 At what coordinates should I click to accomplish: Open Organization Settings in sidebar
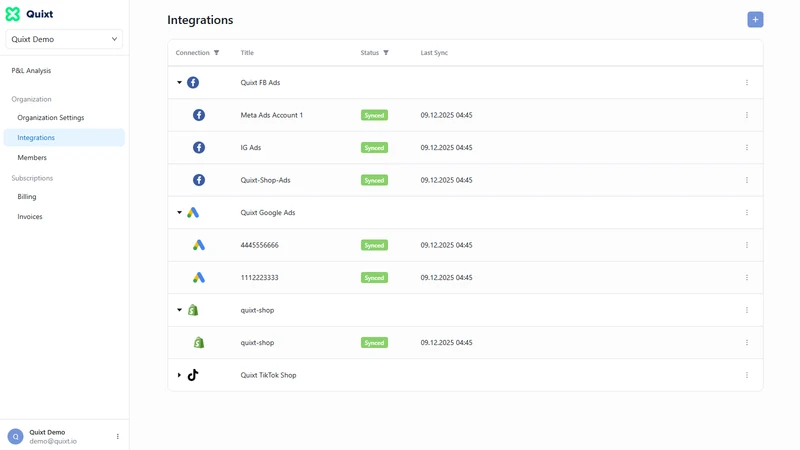tap(51, 117)
